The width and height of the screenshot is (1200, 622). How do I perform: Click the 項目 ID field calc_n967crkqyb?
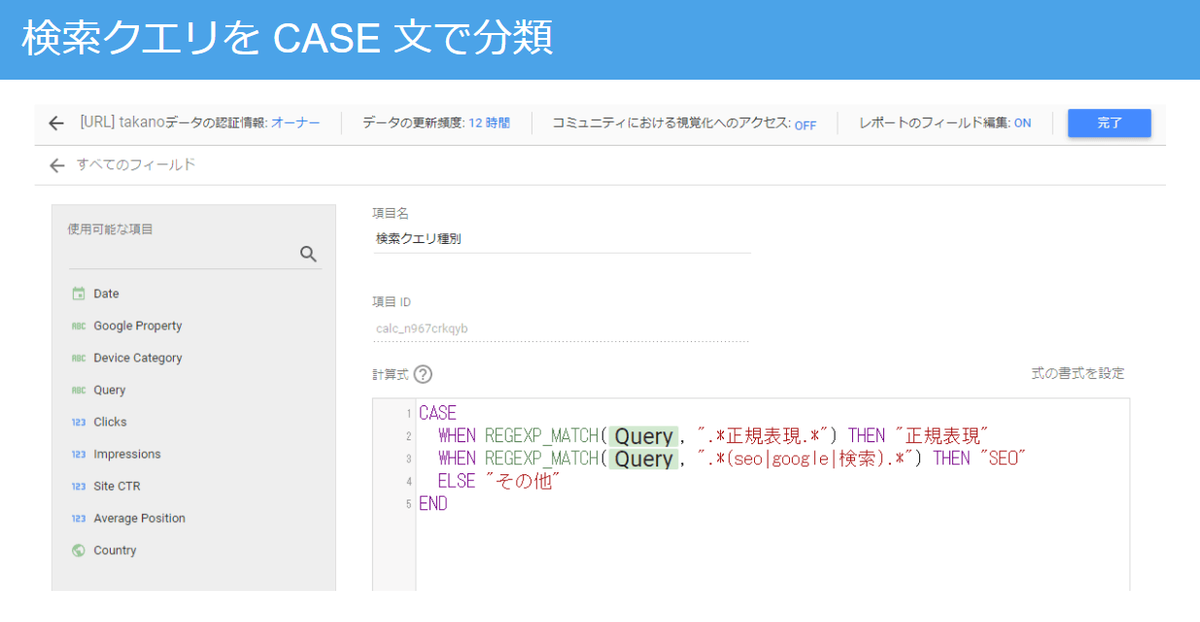(561, 328)
